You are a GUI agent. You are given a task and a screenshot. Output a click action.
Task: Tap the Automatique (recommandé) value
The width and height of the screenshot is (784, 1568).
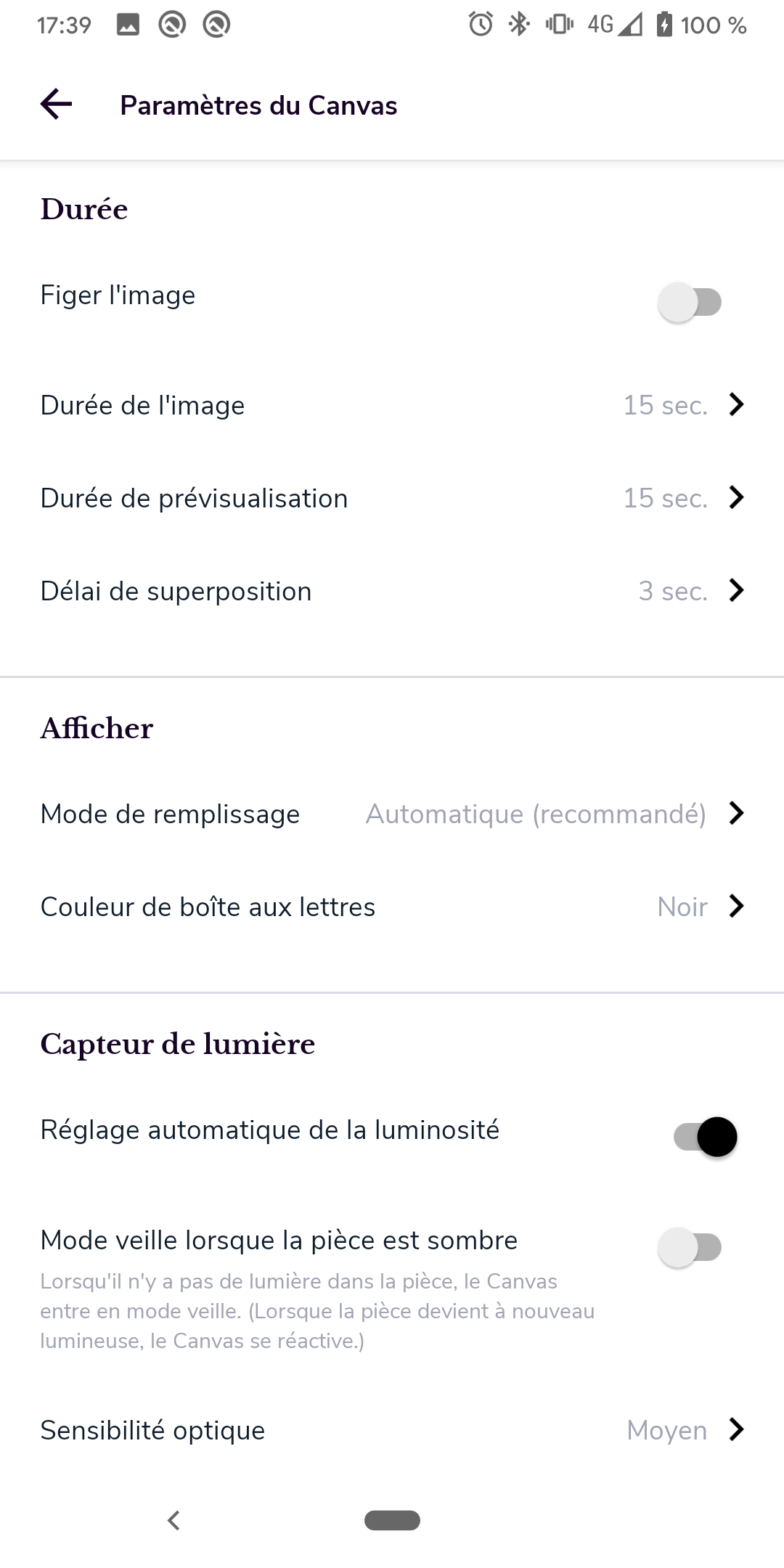point(536,814)
